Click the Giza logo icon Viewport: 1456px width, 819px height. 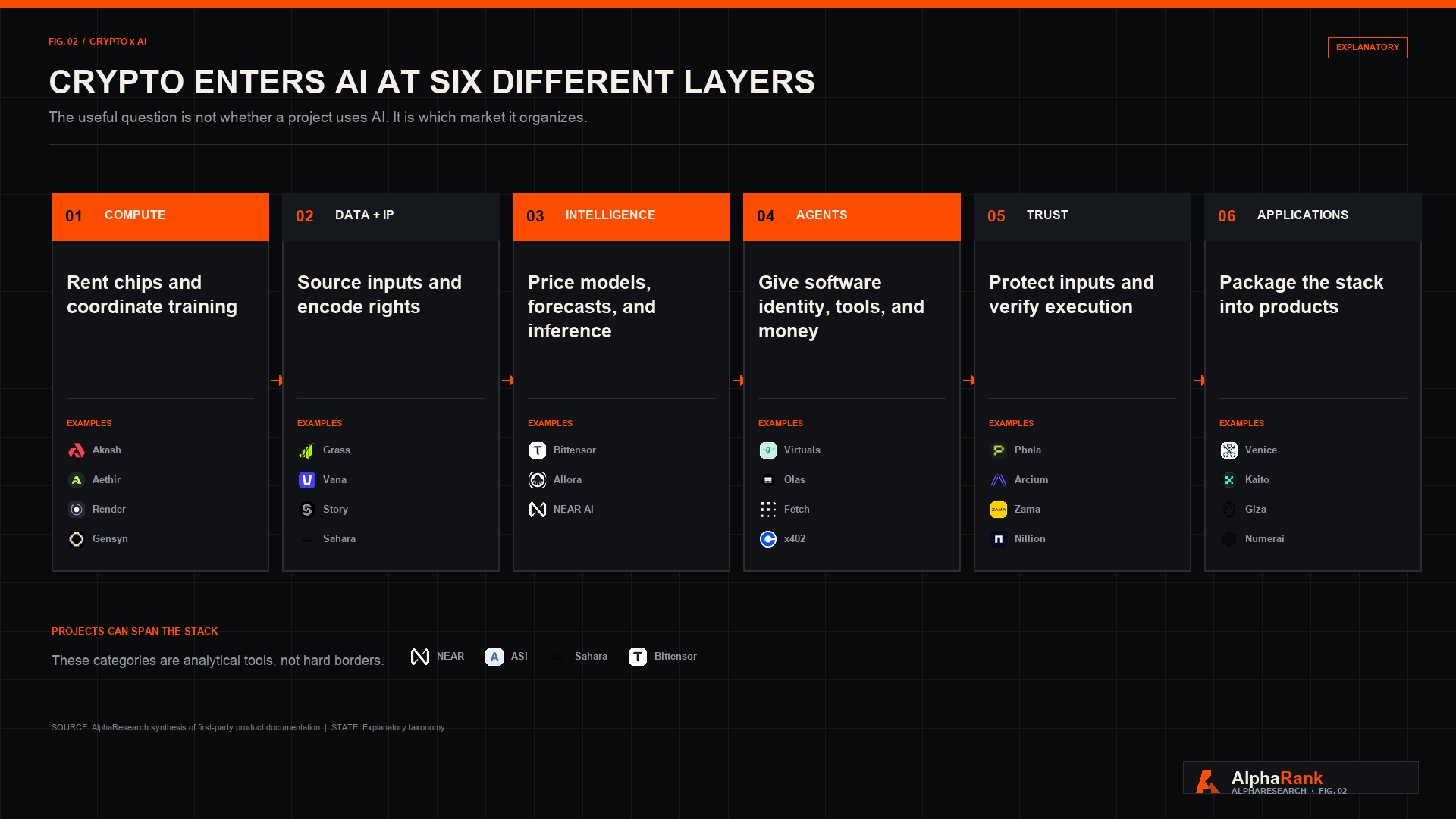[x=1229, y=510]
